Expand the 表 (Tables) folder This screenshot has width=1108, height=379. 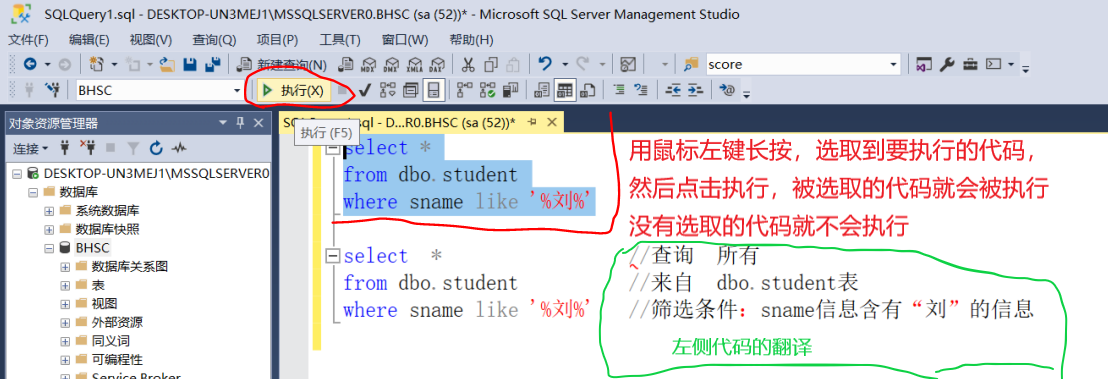[65, 285]
